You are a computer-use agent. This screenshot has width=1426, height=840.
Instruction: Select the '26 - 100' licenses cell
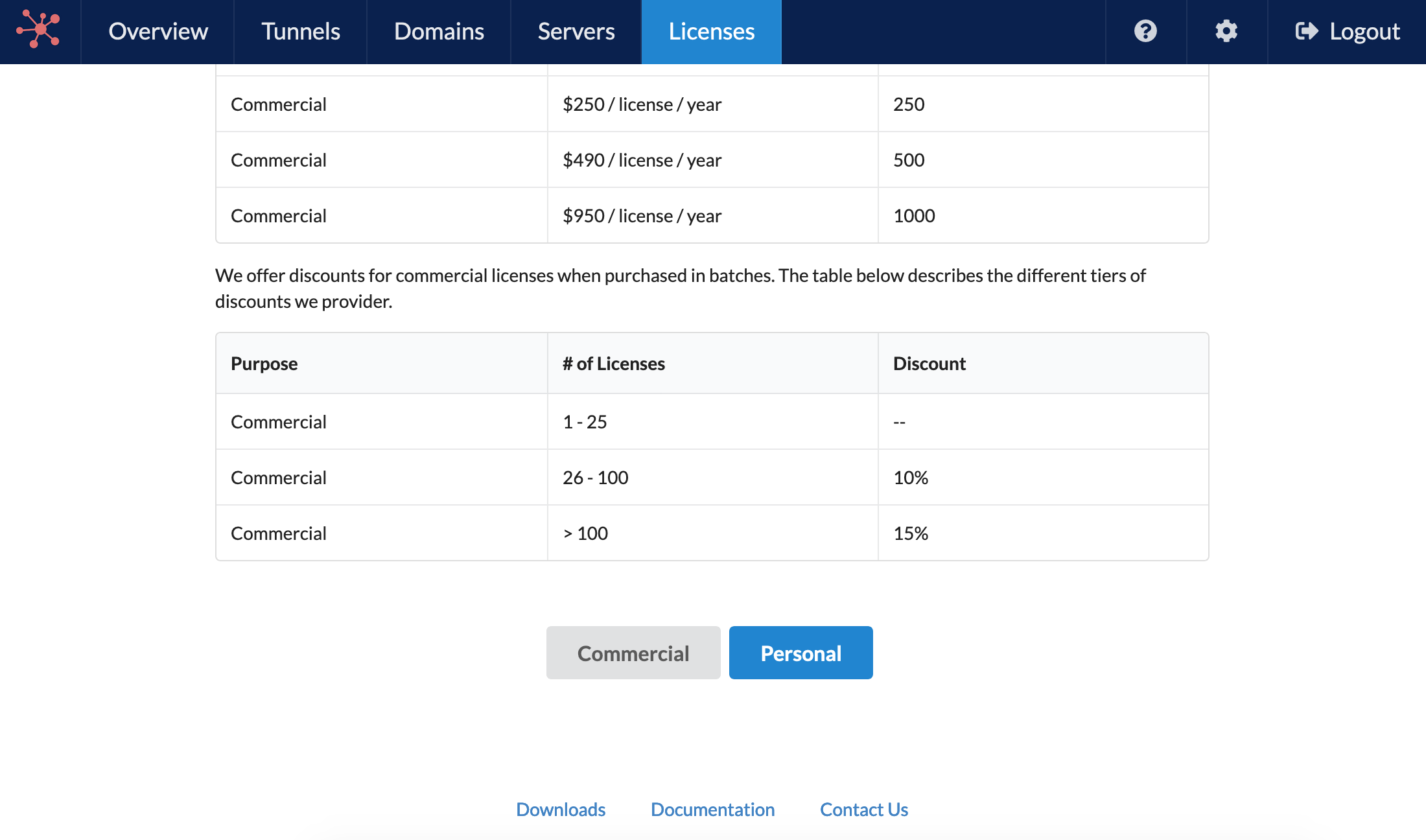[x=713, y=478]
